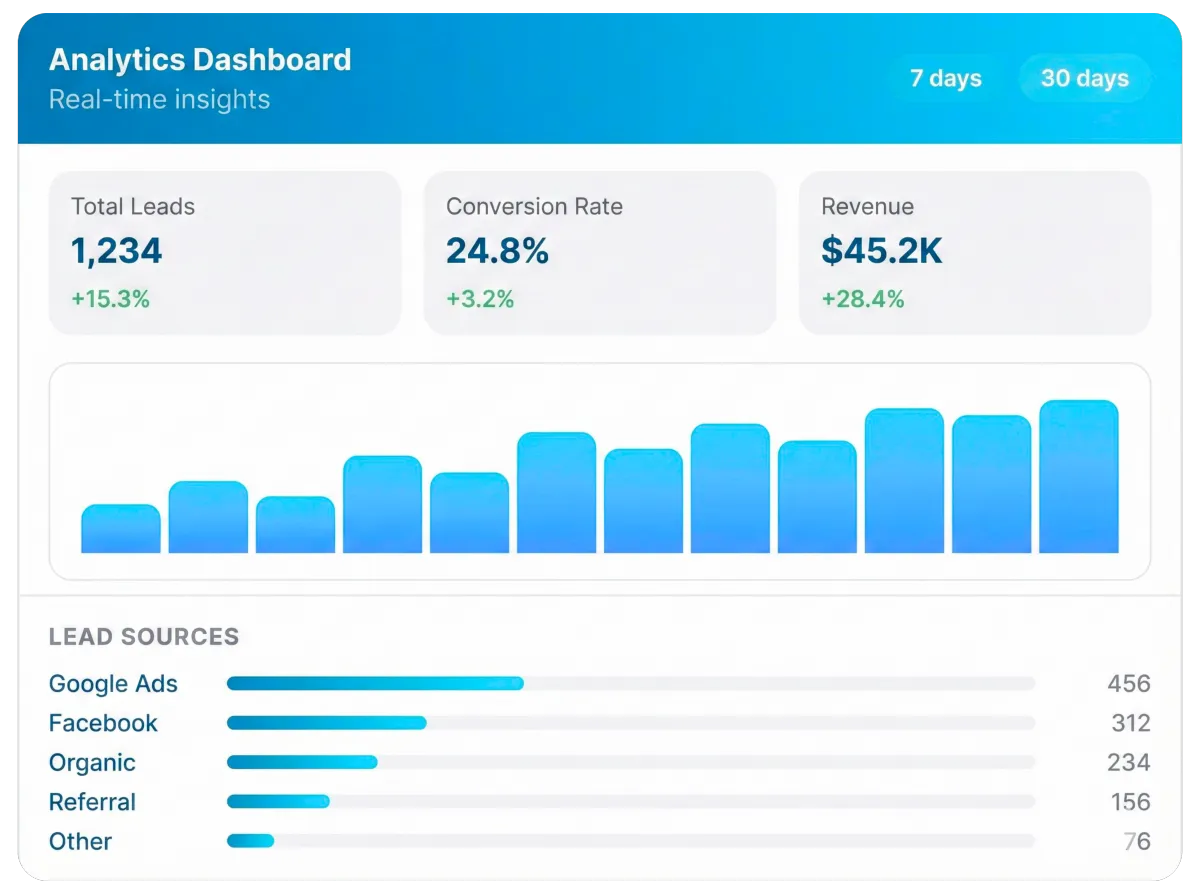This screenshot has height=894, width=1200.
Task: Click the tallest bar in the chart
Action: click(x=1079, y=477)
